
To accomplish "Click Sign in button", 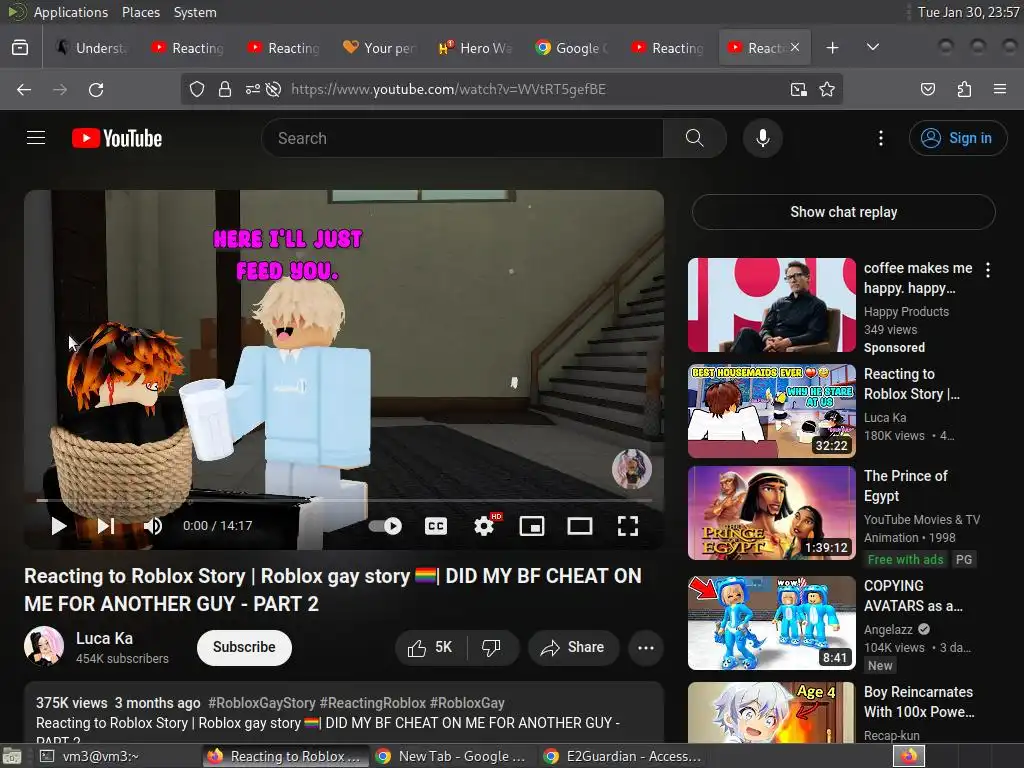I will click(957, 138).
